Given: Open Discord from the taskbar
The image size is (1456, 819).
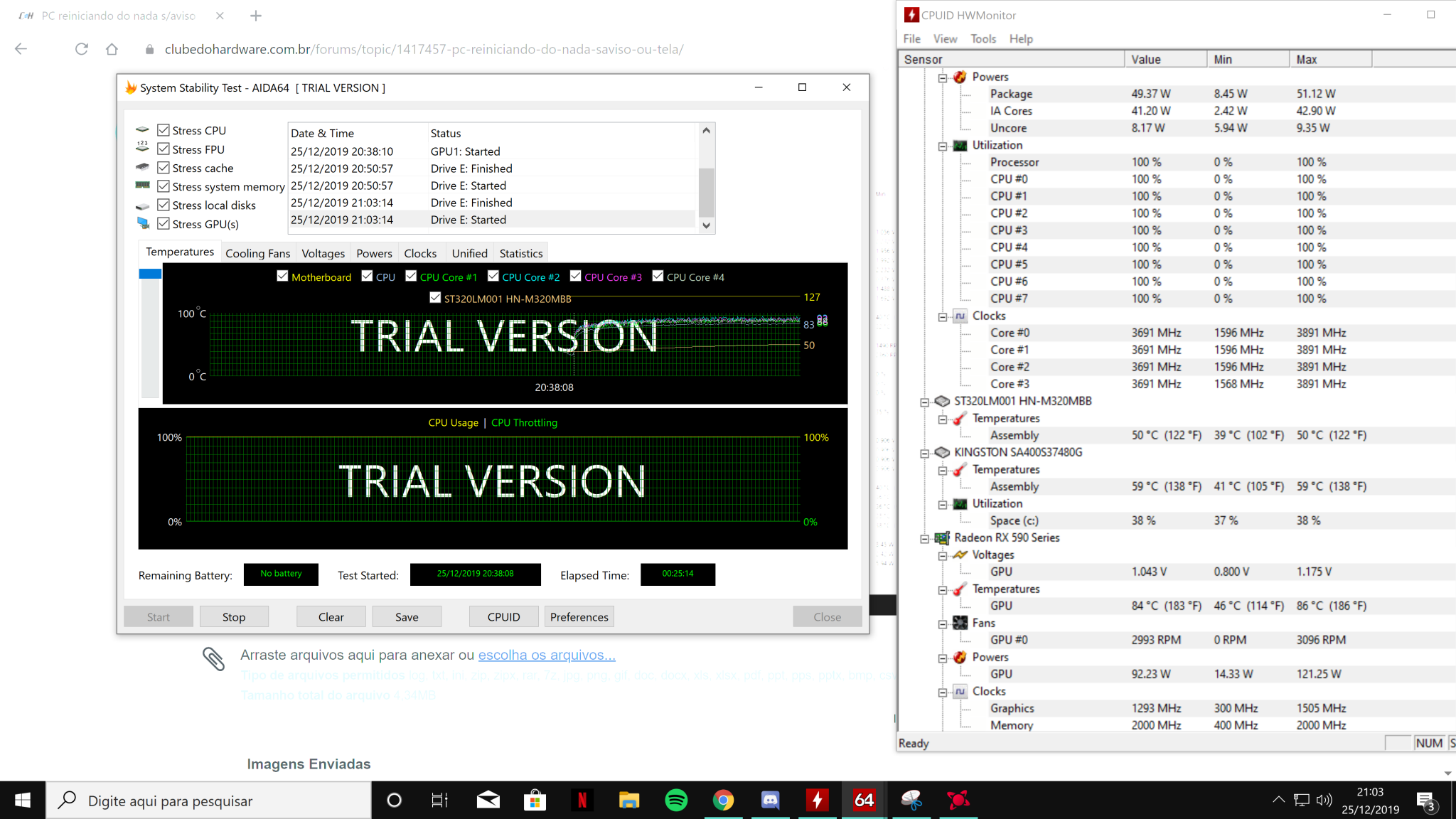Looking at the screenshot, I should click(x=771, y=801).
